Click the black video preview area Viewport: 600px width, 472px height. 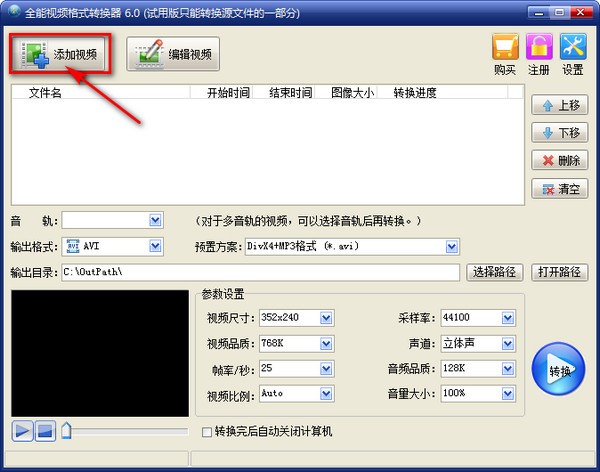click(100, 353)
